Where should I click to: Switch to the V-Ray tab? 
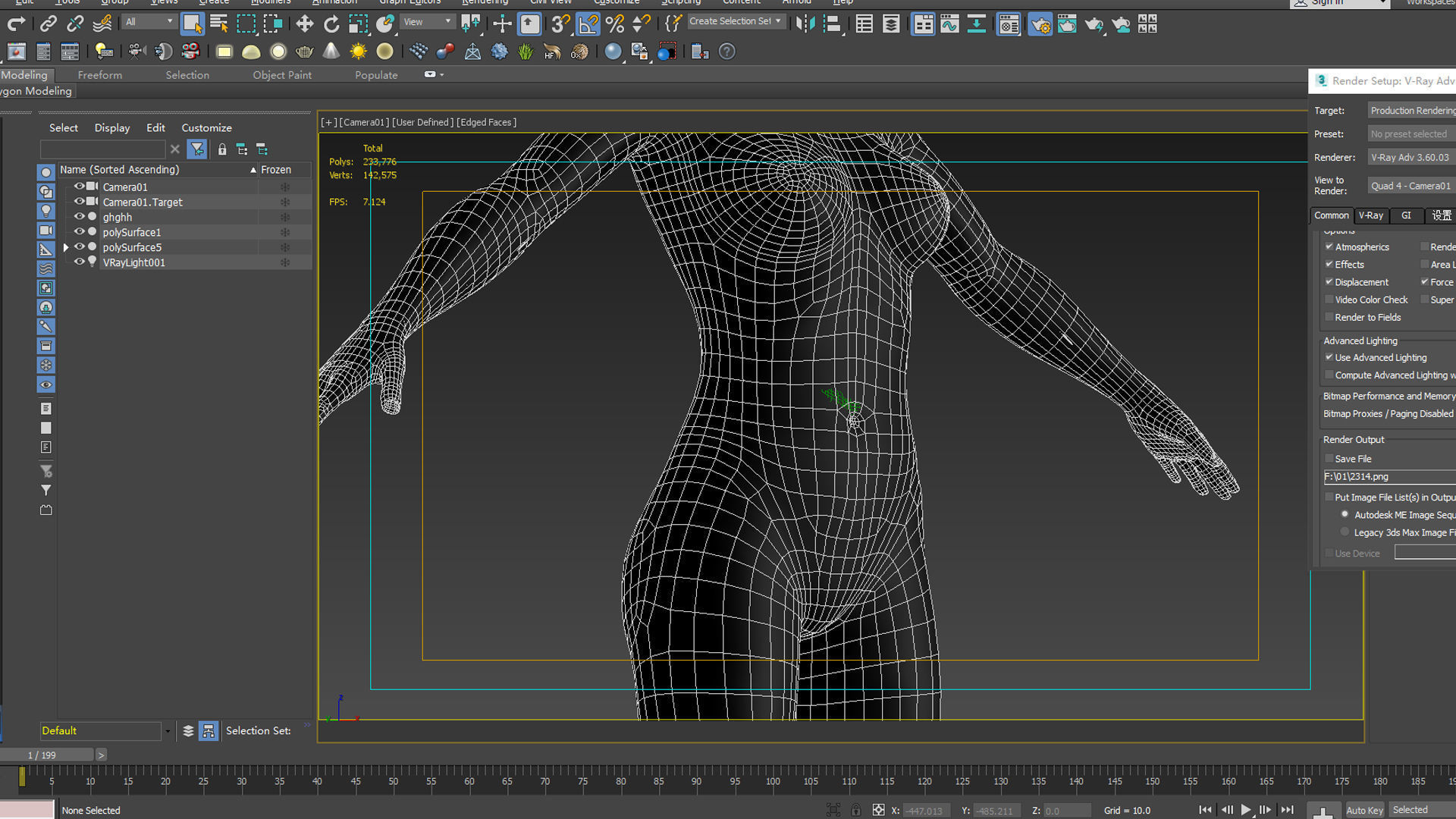(1371, 215)
